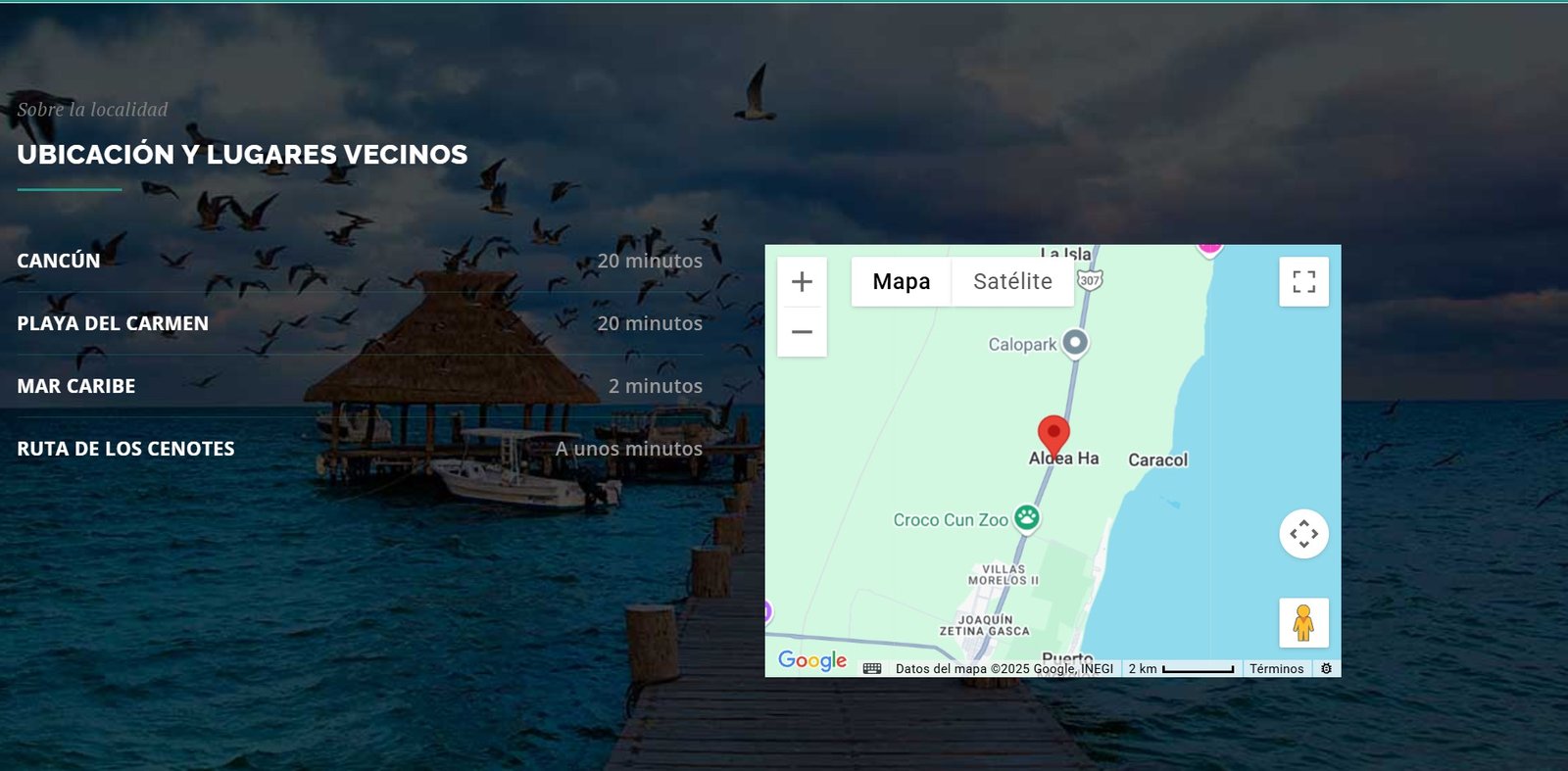Open map camera pan controls
The width and height of the screenshot is (1568, 771).
pyautogui.click(x=1303, y=534)
